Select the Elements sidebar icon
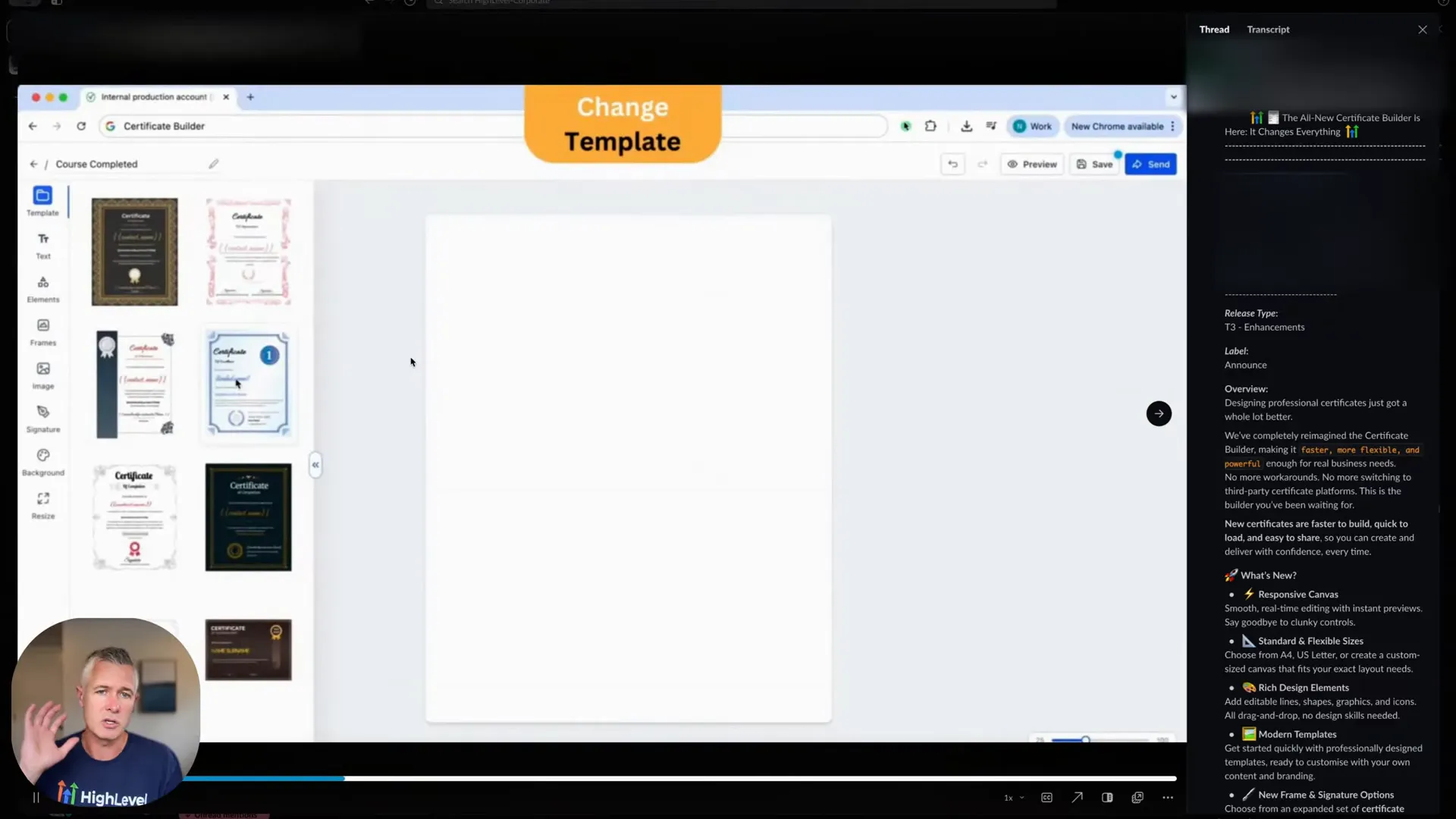The image size is (1456, 819). [42, 288]
